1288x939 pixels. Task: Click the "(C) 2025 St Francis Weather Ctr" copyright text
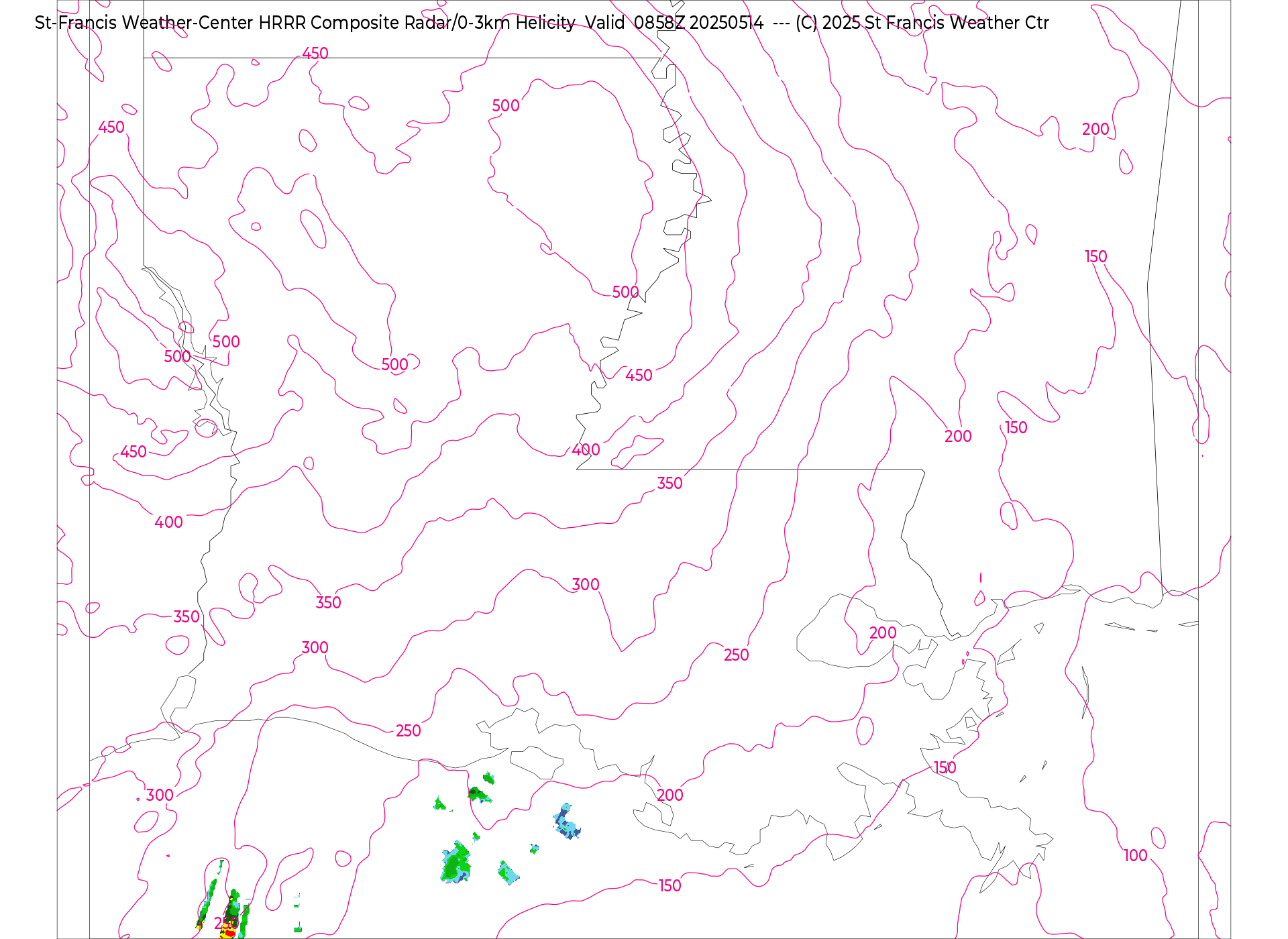[x=922, y=23]
